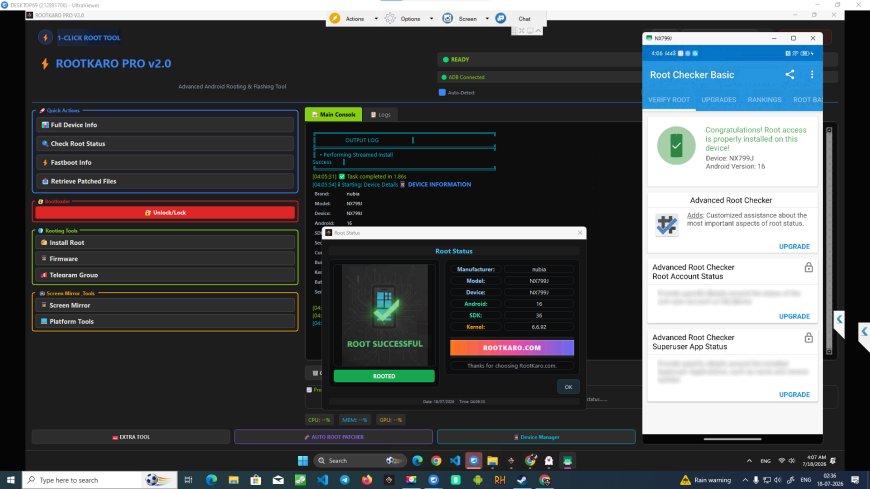Select the RANKINGS tab
This screenshot has width=870, height=489.
(x=764, y=100)
